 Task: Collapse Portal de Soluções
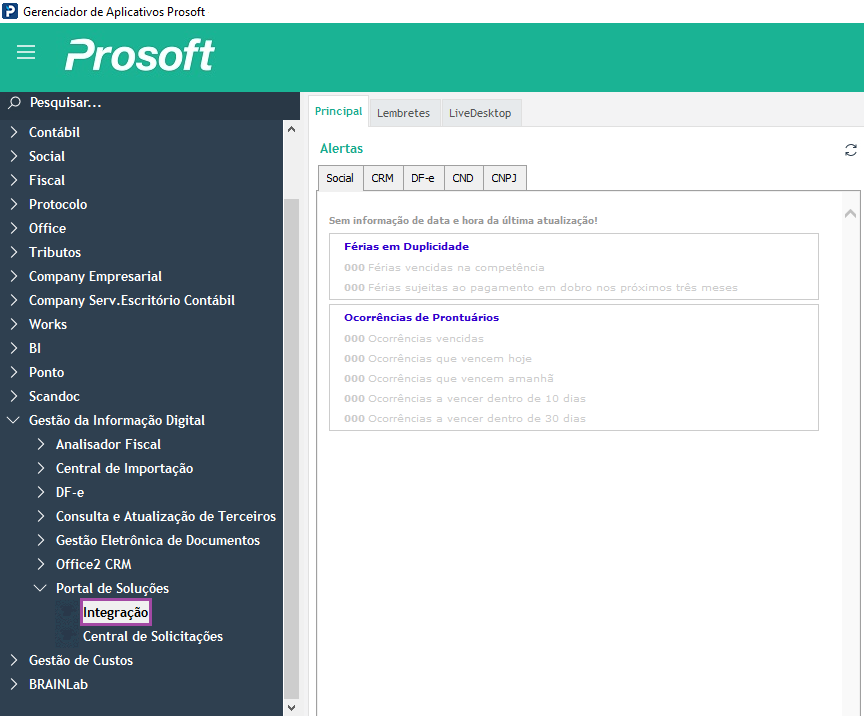coord(40,588)
